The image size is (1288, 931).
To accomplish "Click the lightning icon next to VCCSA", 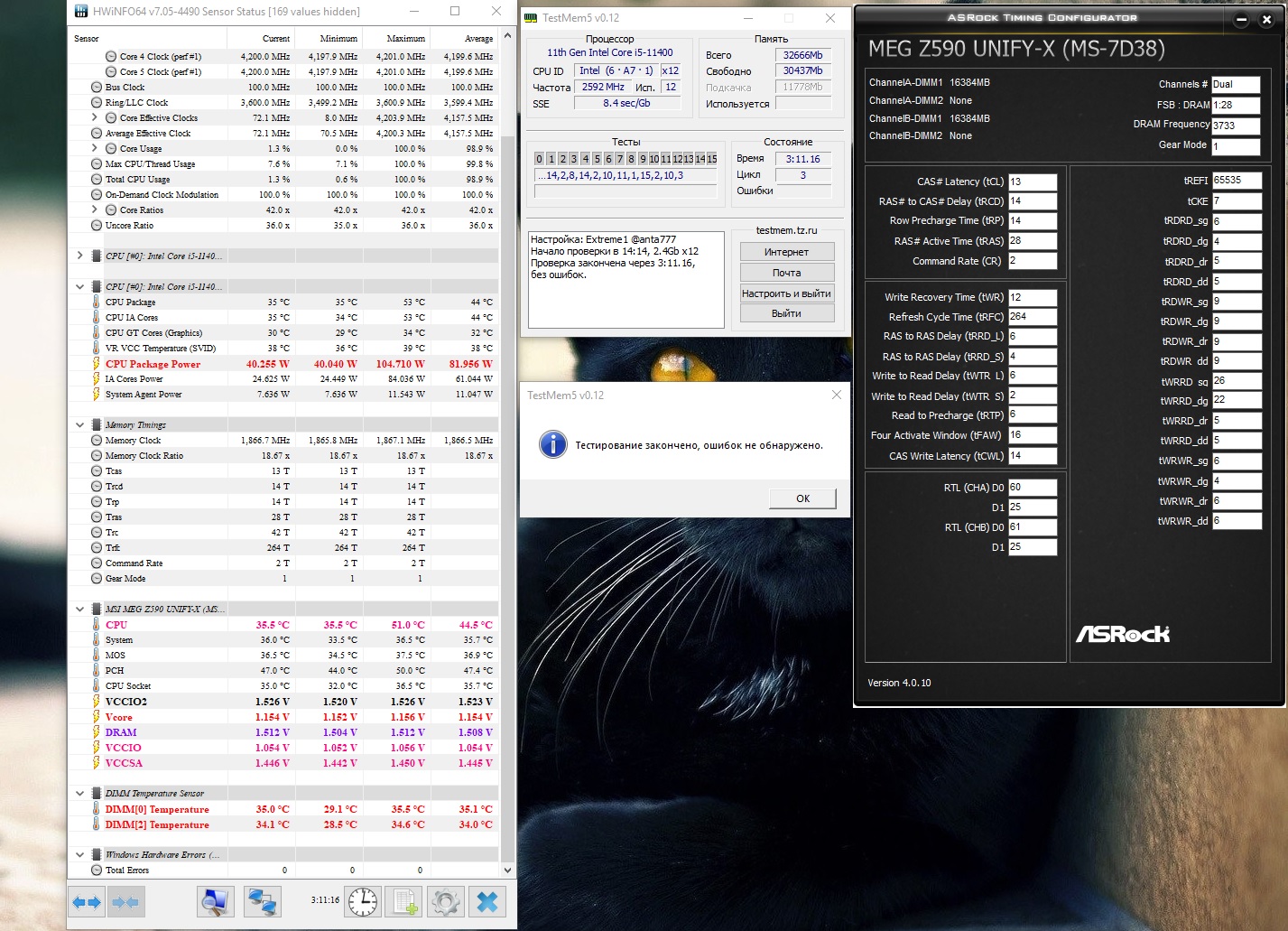I will 97,763.
